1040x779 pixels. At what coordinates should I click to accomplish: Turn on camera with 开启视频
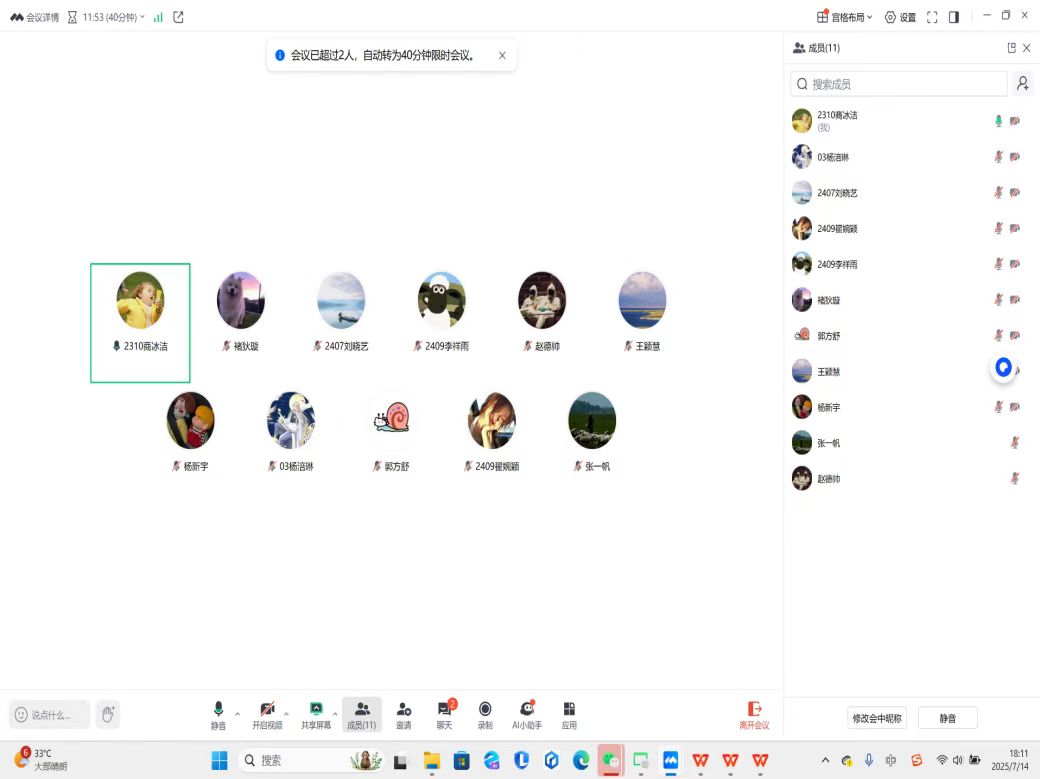(267, 714)
